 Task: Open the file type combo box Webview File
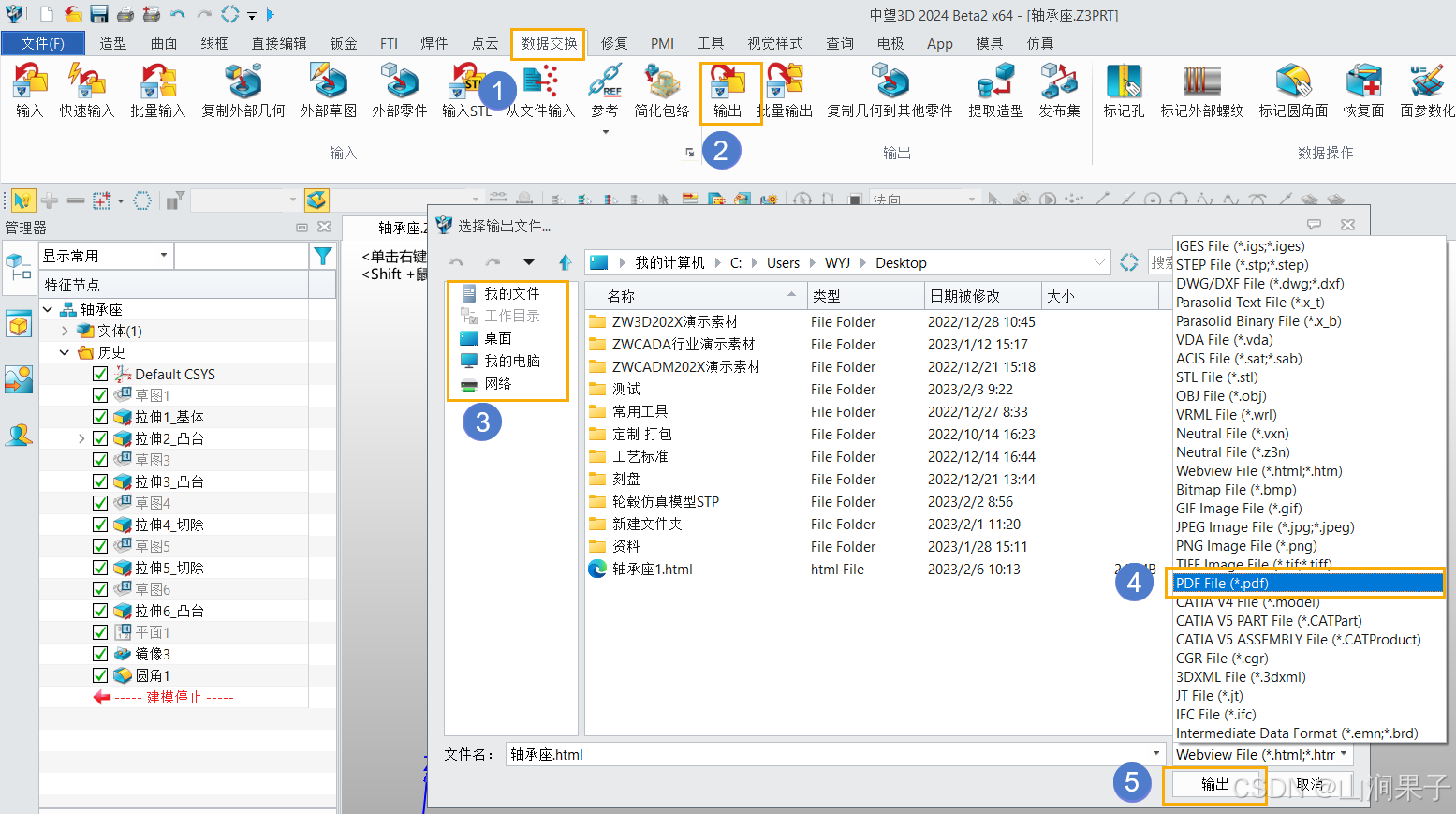(1262, 754)
